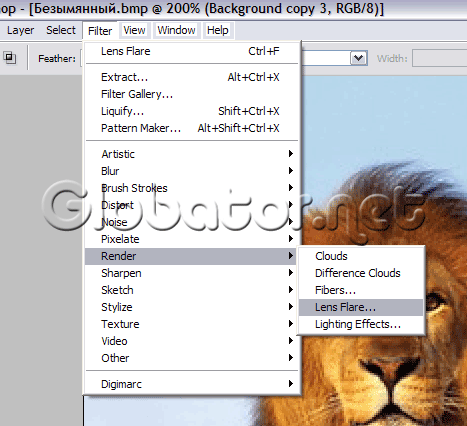Expand the Sharpen filter submenu

coord(191,273)
